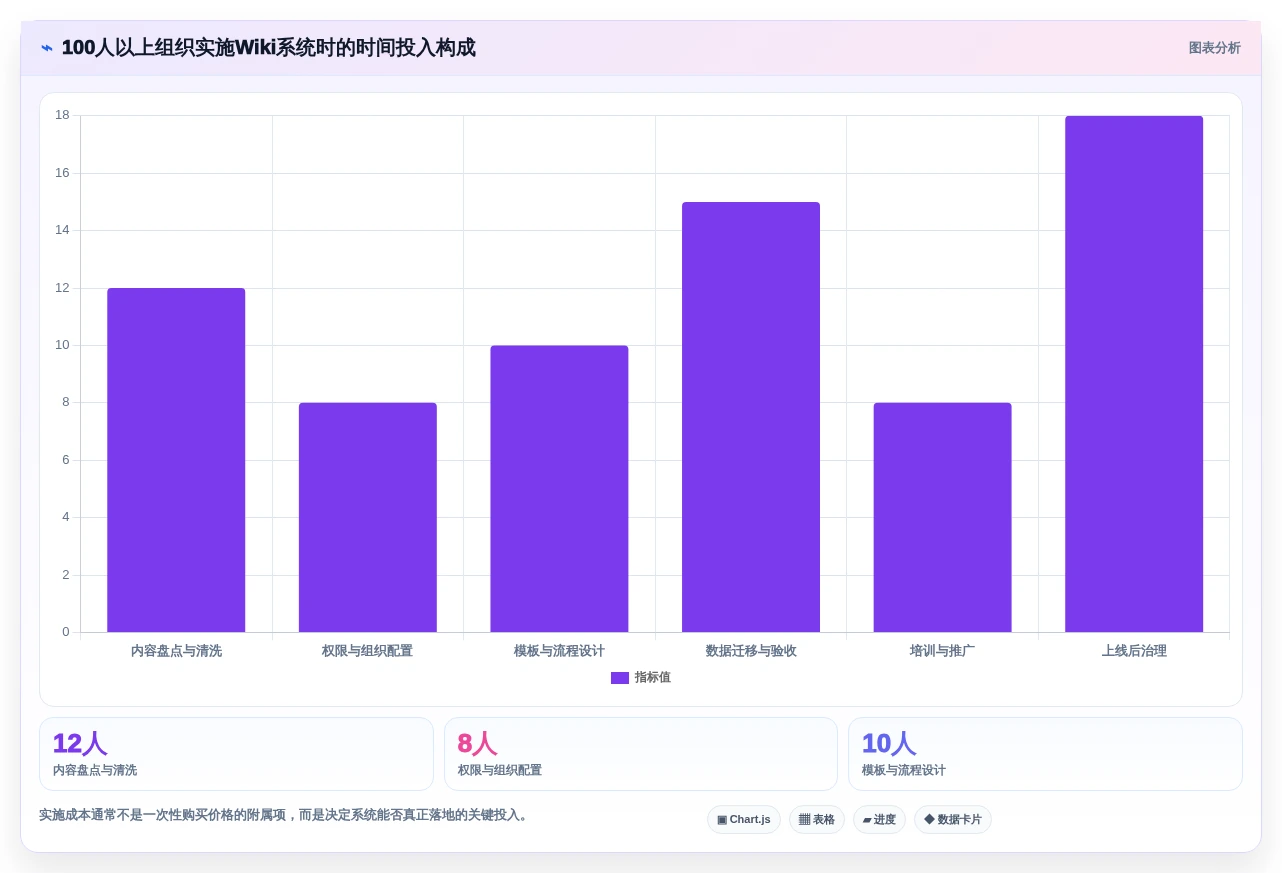
Task: Click the y-axis value 18
Action: [62, 115]
